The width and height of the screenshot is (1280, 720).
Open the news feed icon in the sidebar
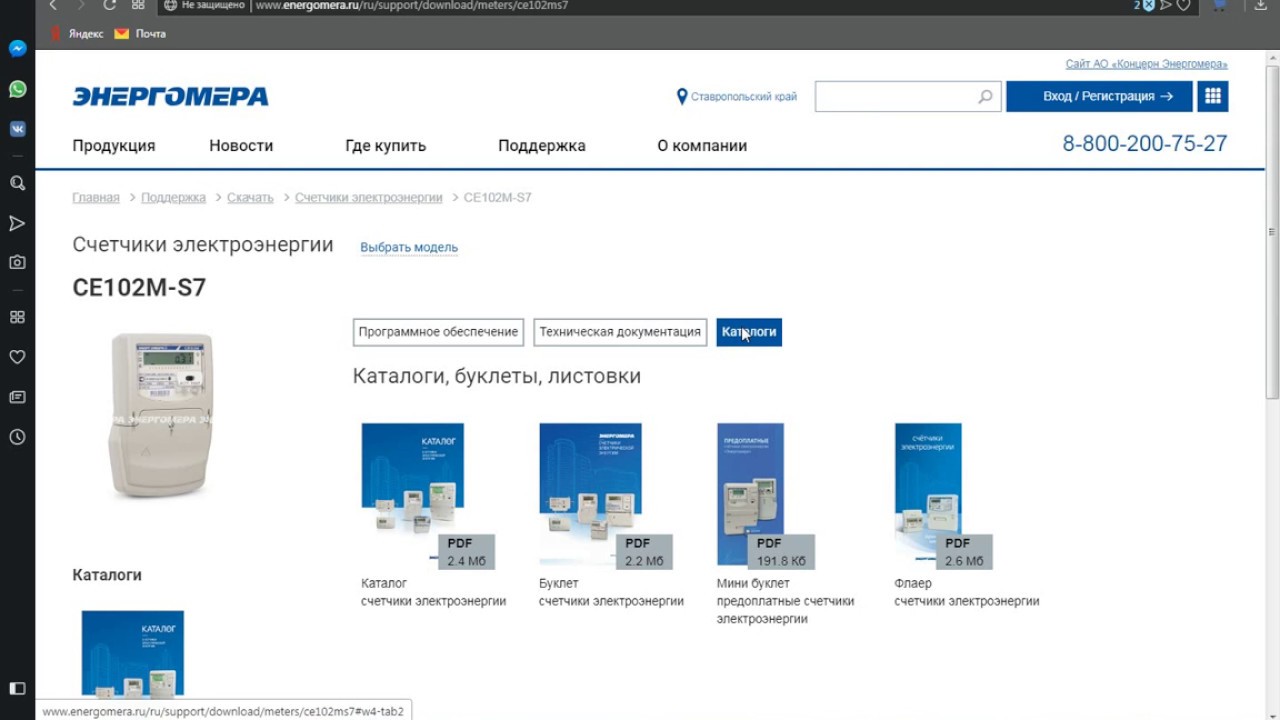tap(17, 397)
